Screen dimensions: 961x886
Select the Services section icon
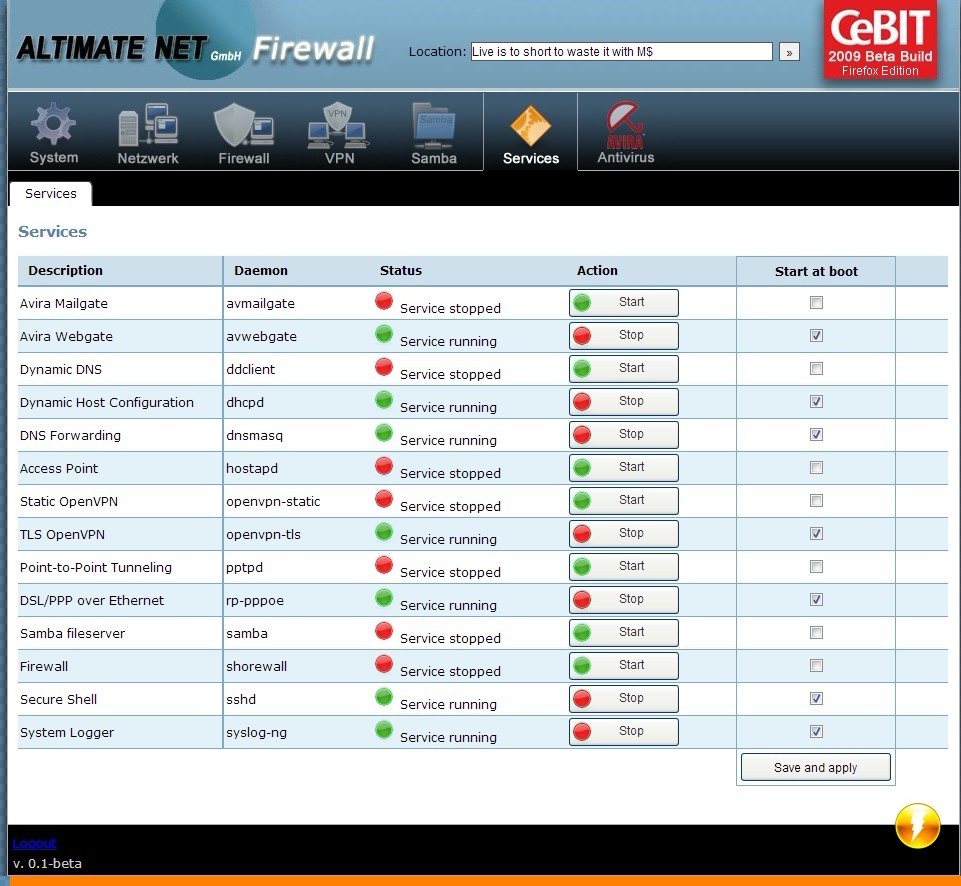[x=531, y=126]
